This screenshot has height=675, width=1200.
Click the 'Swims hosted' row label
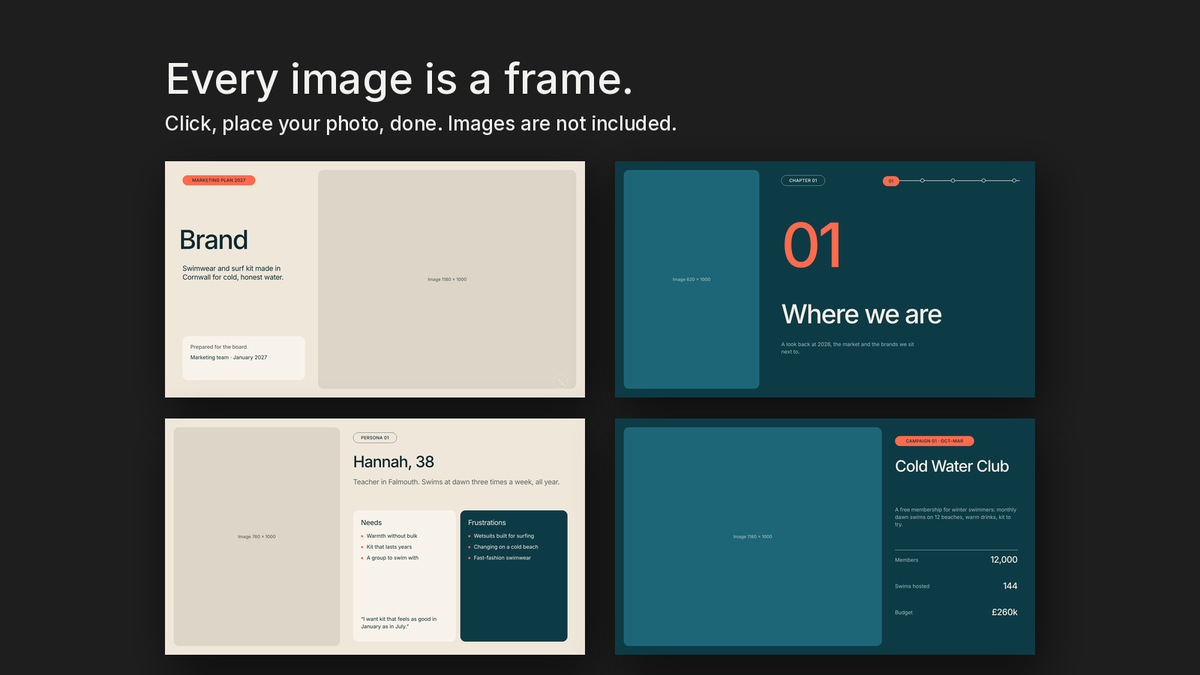[x=912, y=586]
